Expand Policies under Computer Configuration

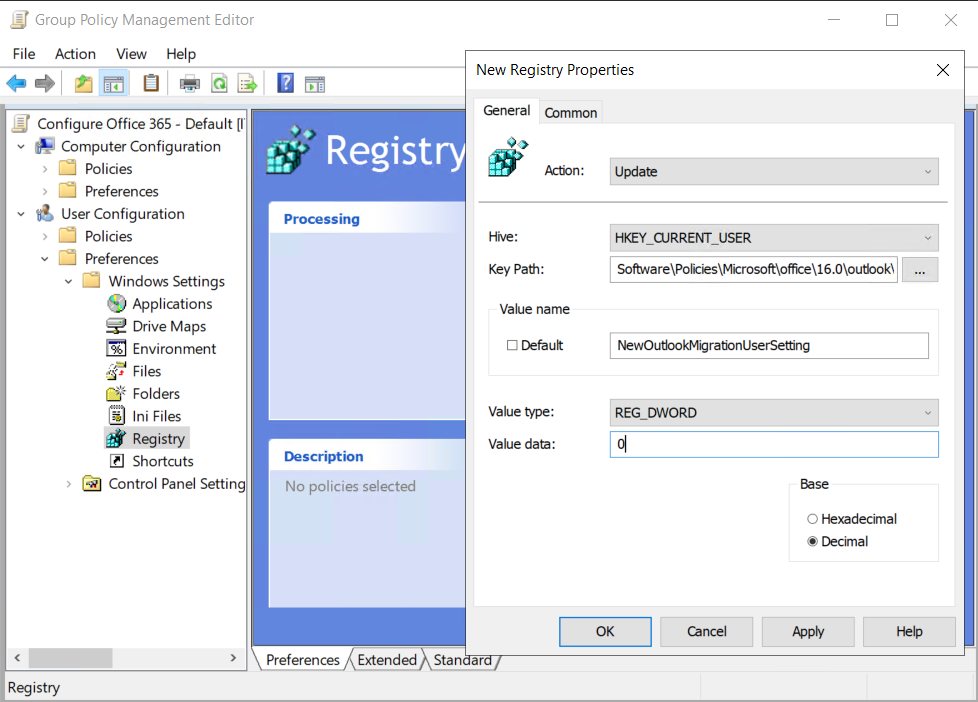(x=45, y=169)
